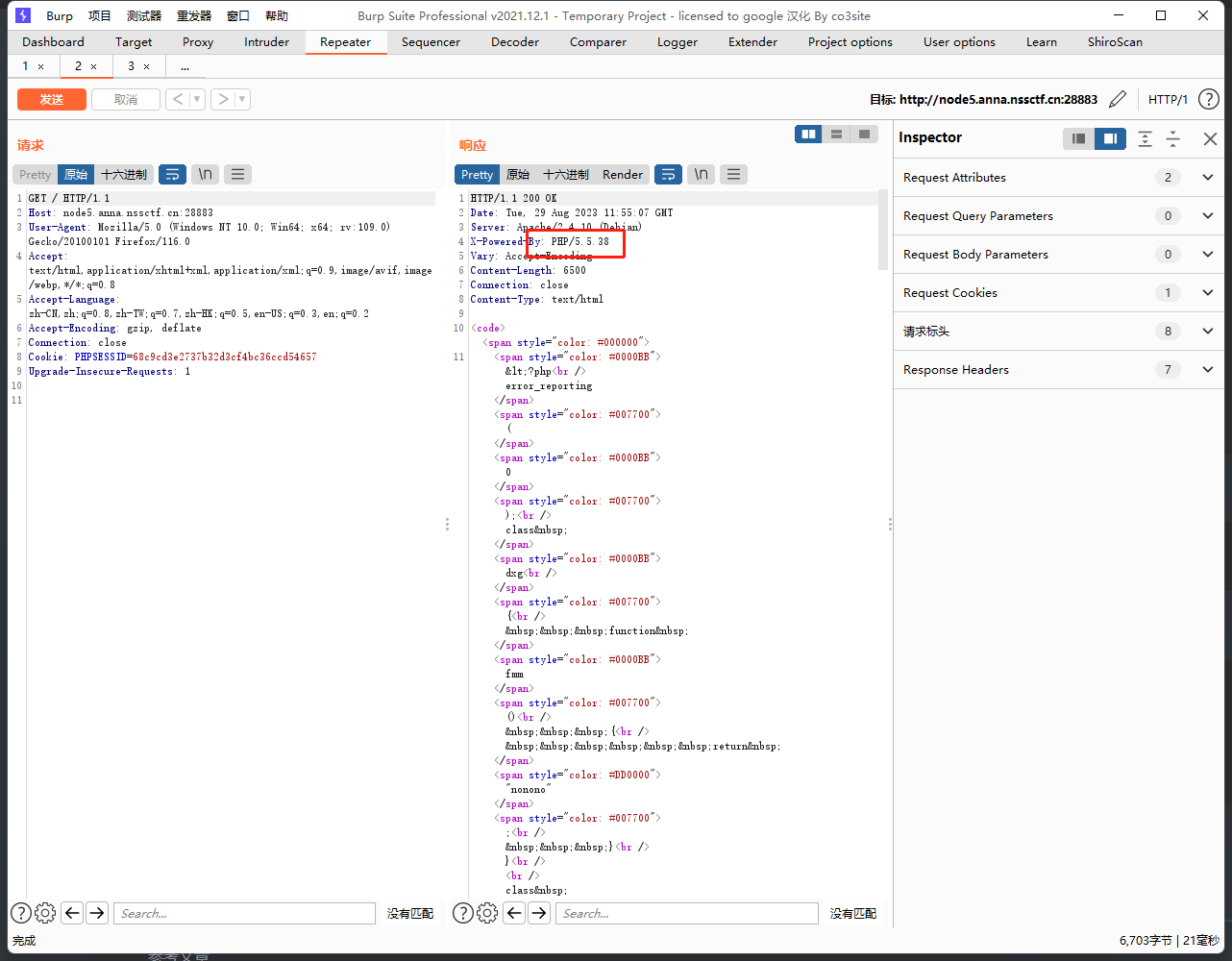The image size is (1232, 961).
Task: Click the response pane vertical scrollbar
Action: point(883,231)
